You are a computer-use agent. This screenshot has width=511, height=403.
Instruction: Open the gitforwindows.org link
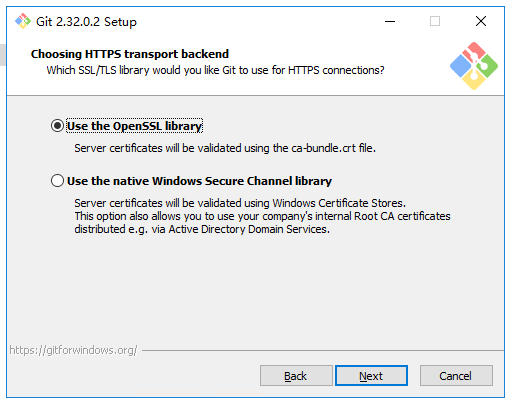tap(73, 350)
